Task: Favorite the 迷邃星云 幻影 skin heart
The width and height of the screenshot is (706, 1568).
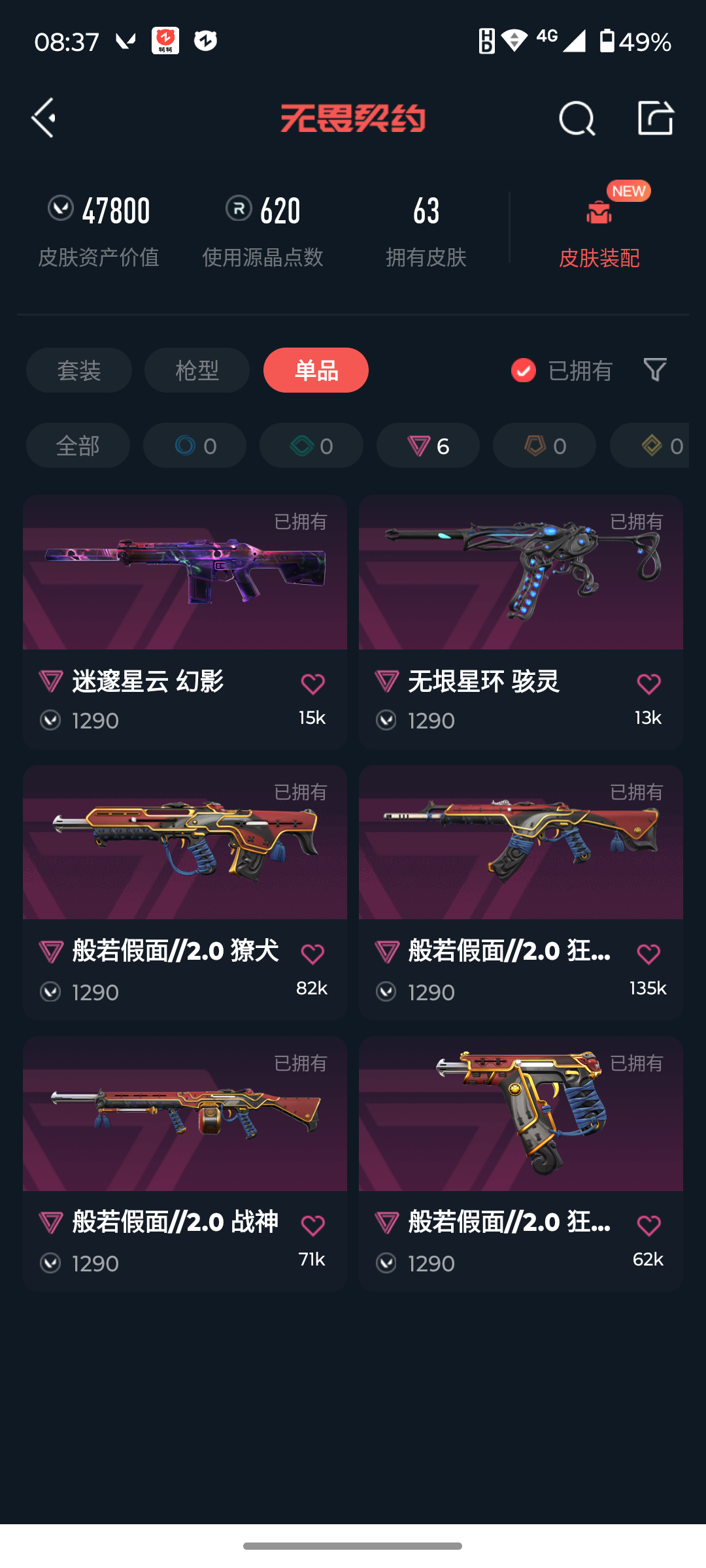Action: click(x=312, y=684)
